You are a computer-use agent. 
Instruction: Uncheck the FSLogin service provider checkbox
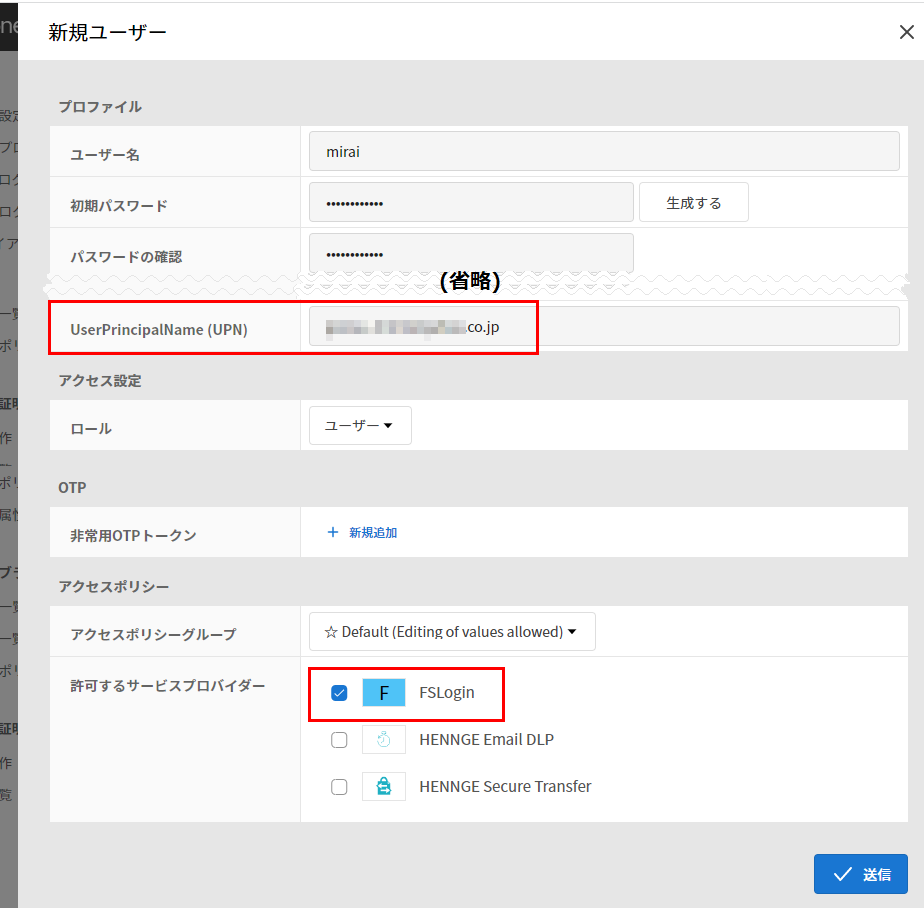click(x=339, y=693)
